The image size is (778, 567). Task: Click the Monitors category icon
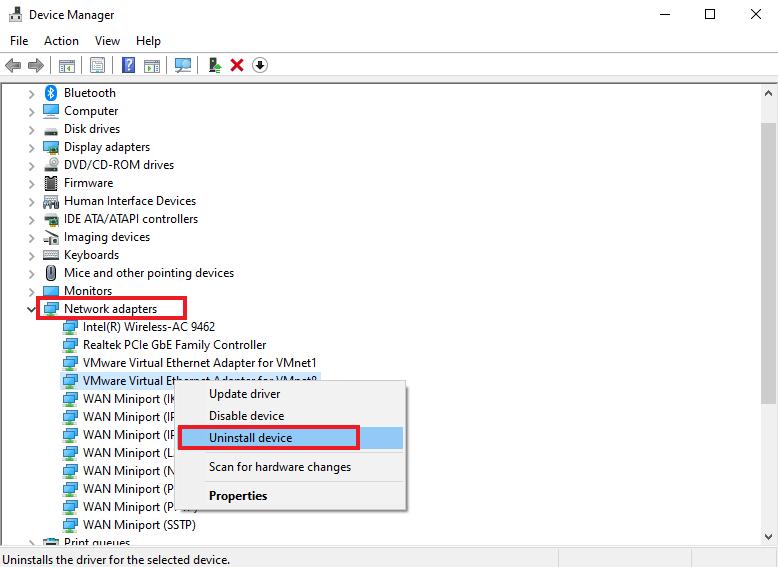[51, 291]
